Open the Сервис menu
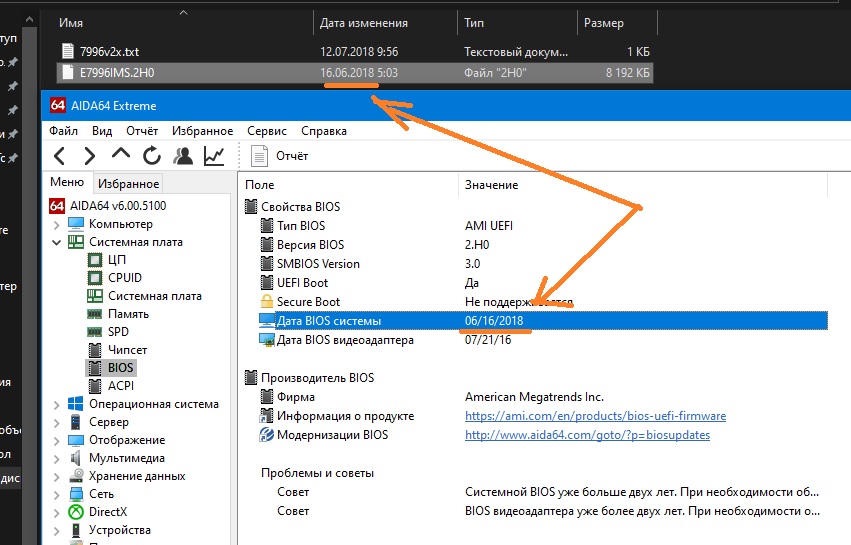 (x=266, y=131)
